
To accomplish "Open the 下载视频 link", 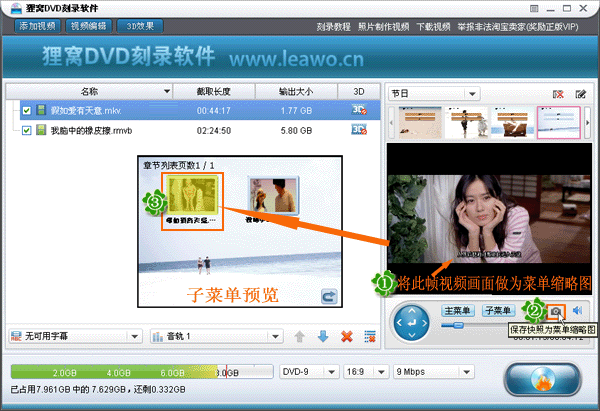I will coord(433,27).
